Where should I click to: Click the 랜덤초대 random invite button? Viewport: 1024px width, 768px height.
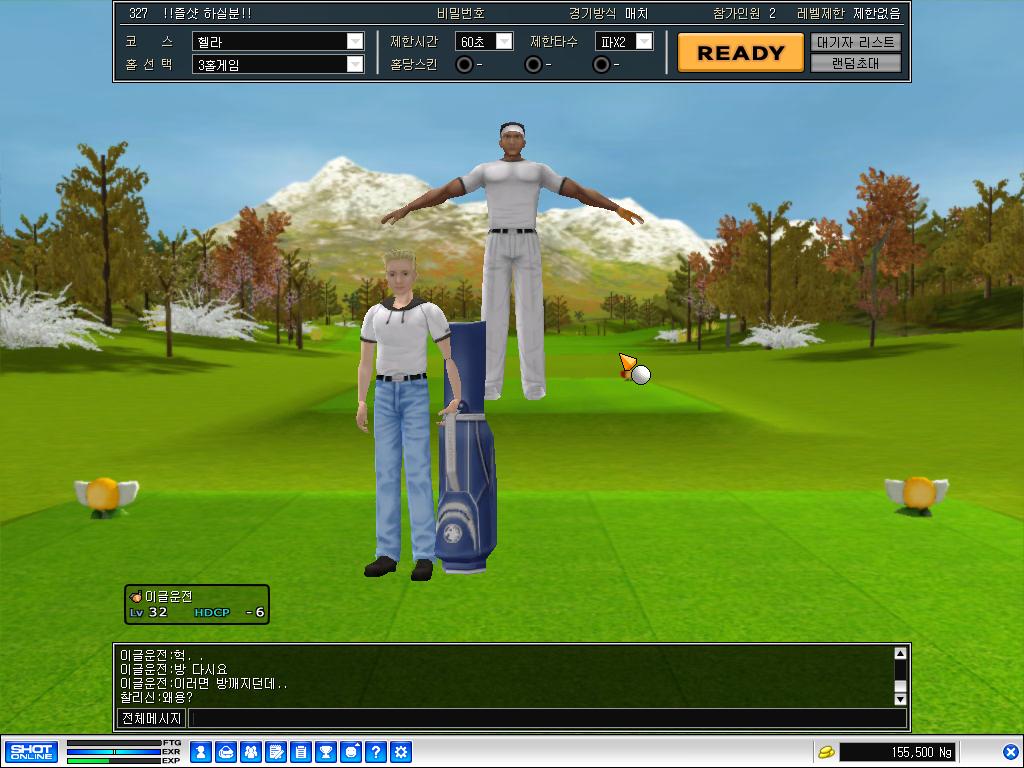pyautogui.click(x=856, y=63)
